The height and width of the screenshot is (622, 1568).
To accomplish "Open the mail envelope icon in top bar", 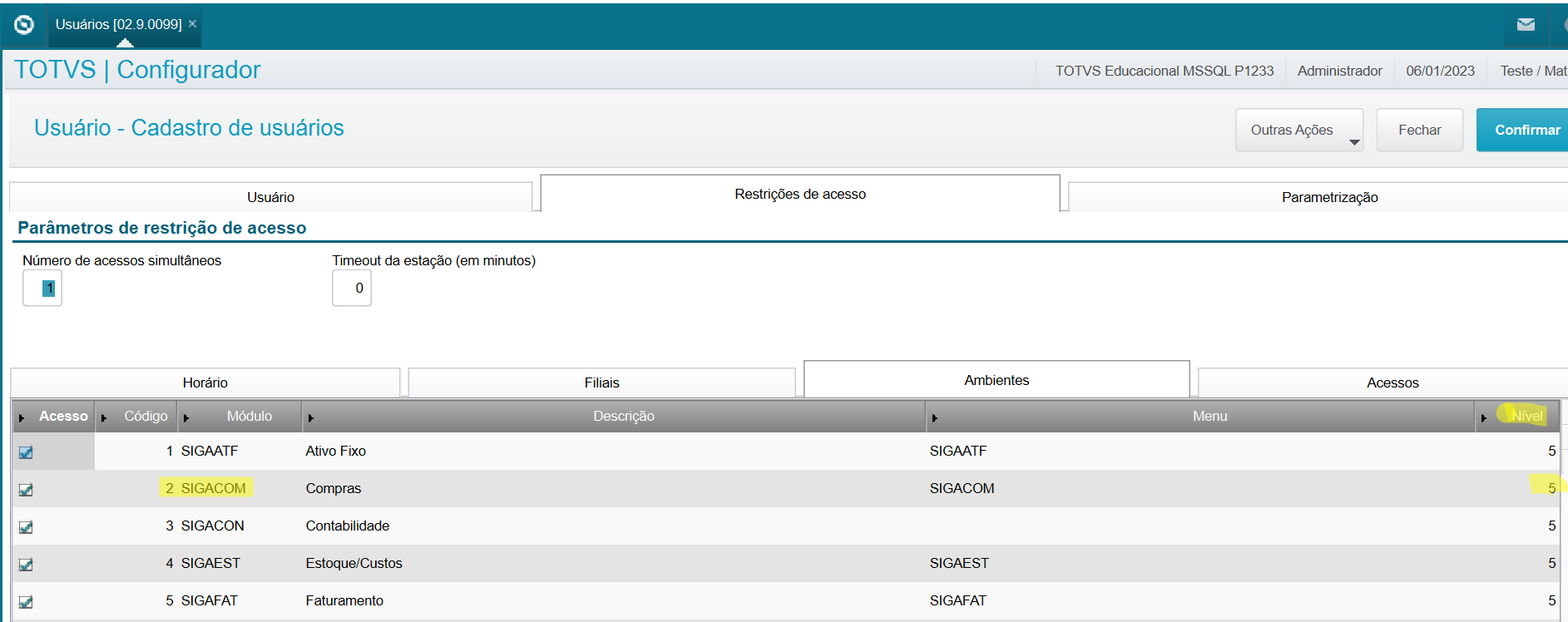I will (1526, 25).
